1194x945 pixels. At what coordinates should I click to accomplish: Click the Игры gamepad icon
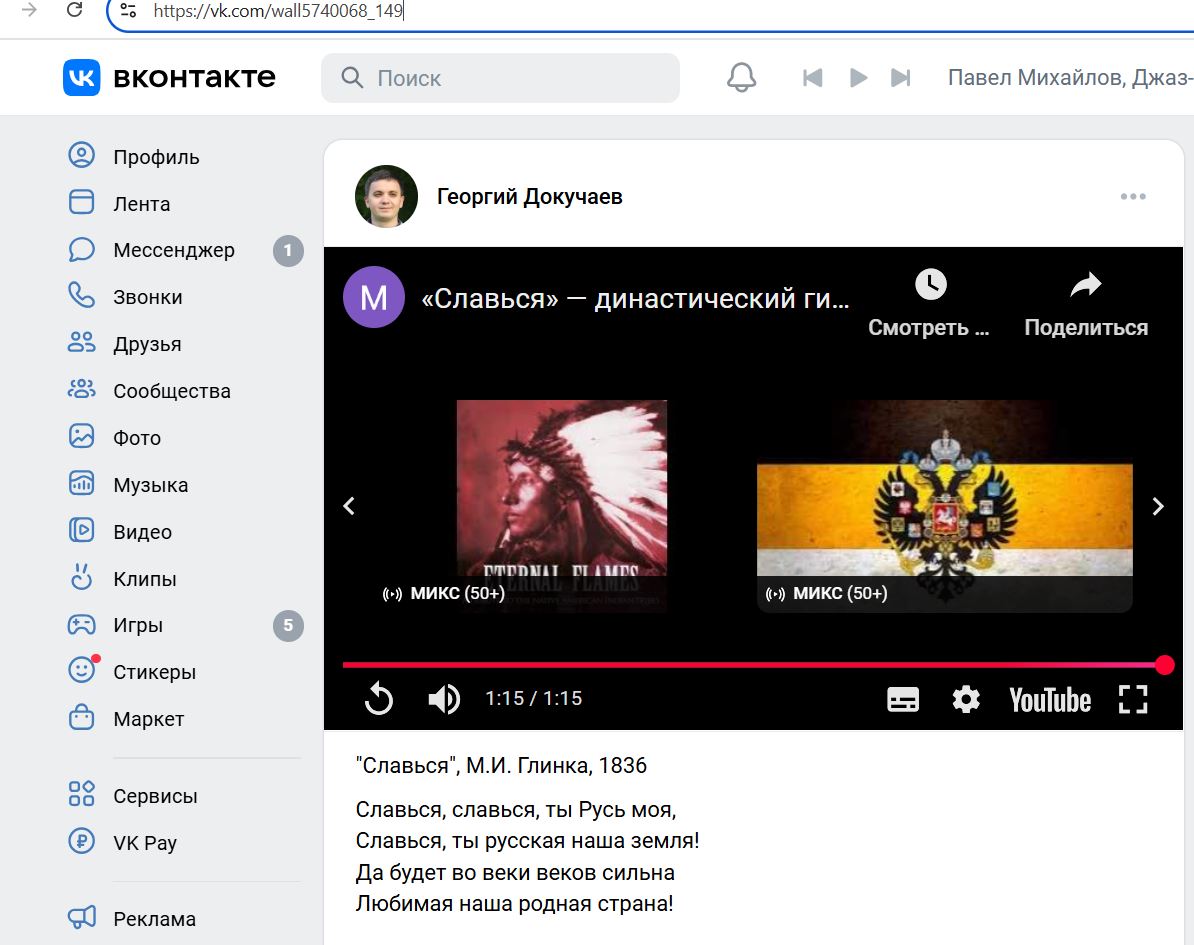pos(81,625)
